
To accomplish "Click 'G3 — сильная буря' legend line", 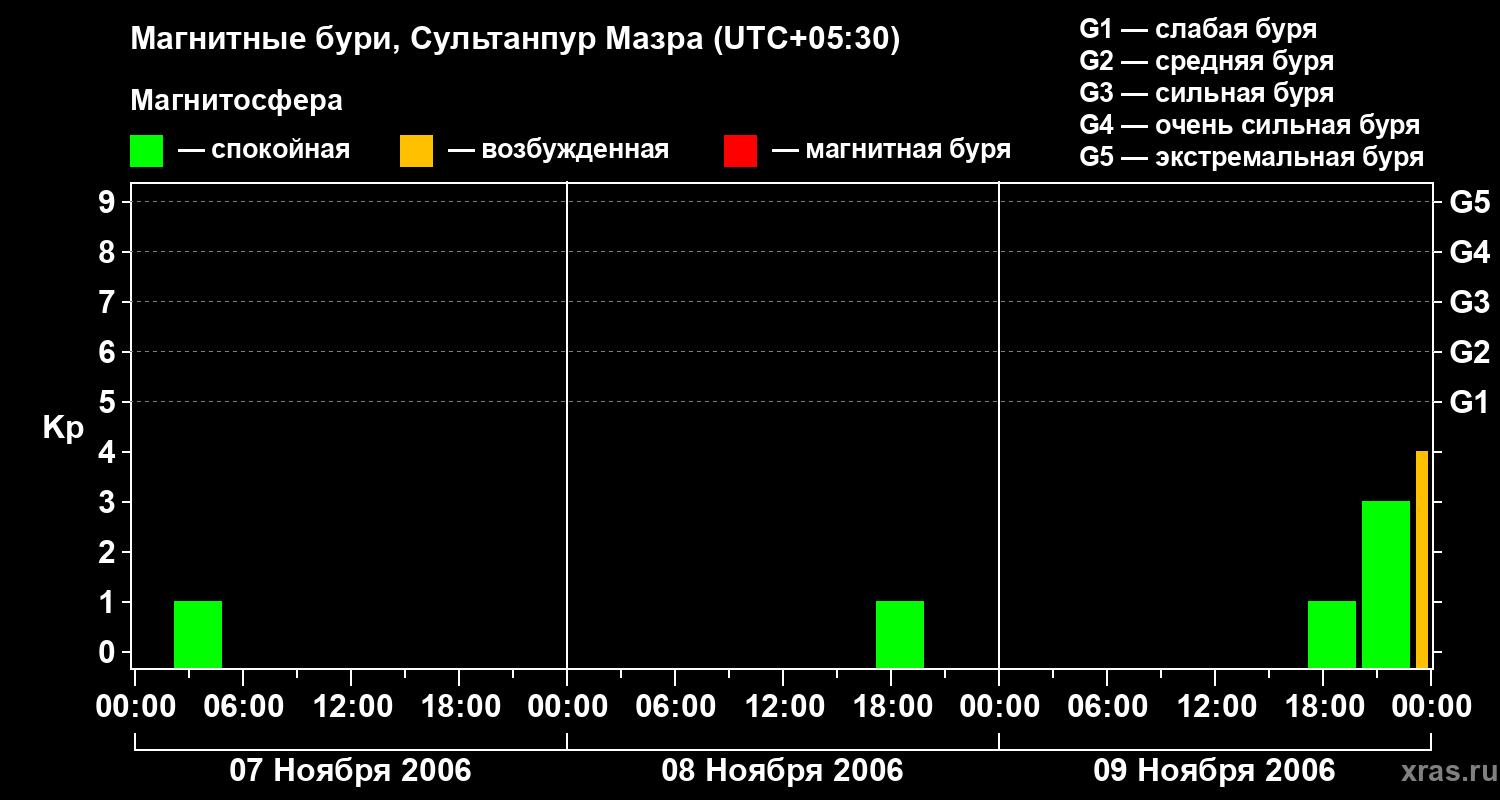I will pyautogui.click(x=1206, y=93).
